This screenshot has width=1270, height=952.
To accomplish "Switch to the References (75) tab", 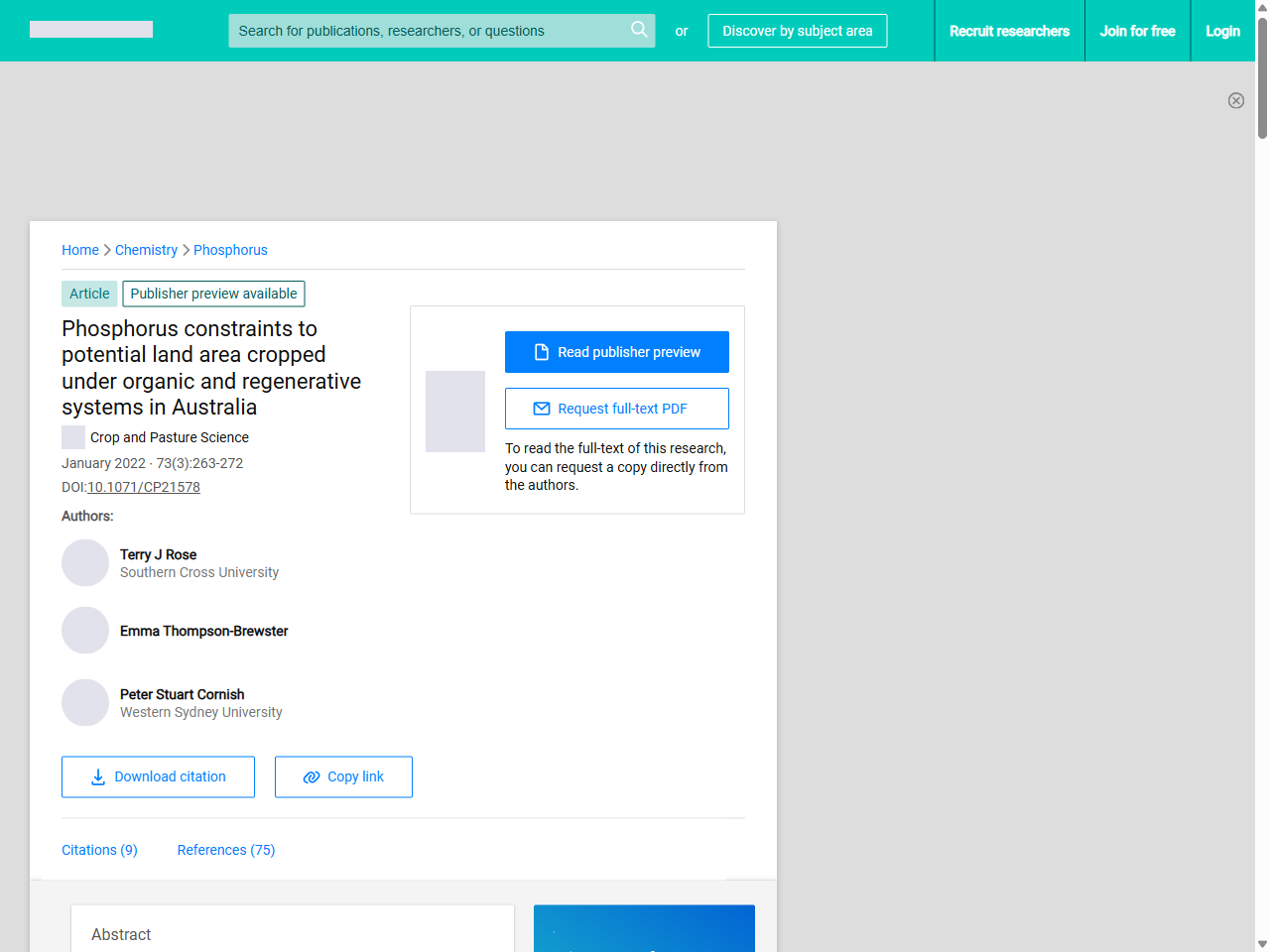I will point(225,850).
